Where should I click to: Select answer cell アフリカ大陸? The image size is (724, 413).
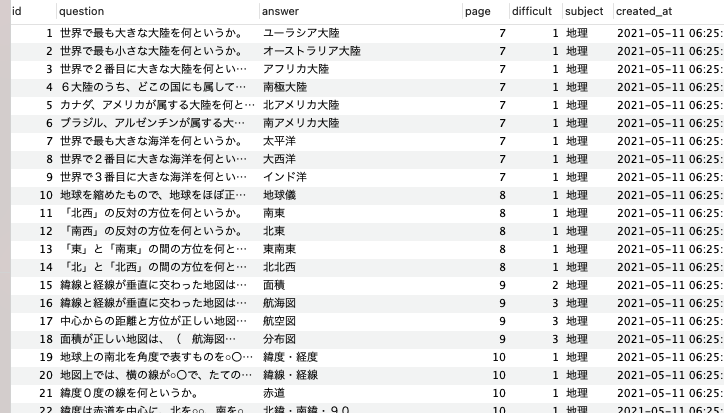(296, 69)
